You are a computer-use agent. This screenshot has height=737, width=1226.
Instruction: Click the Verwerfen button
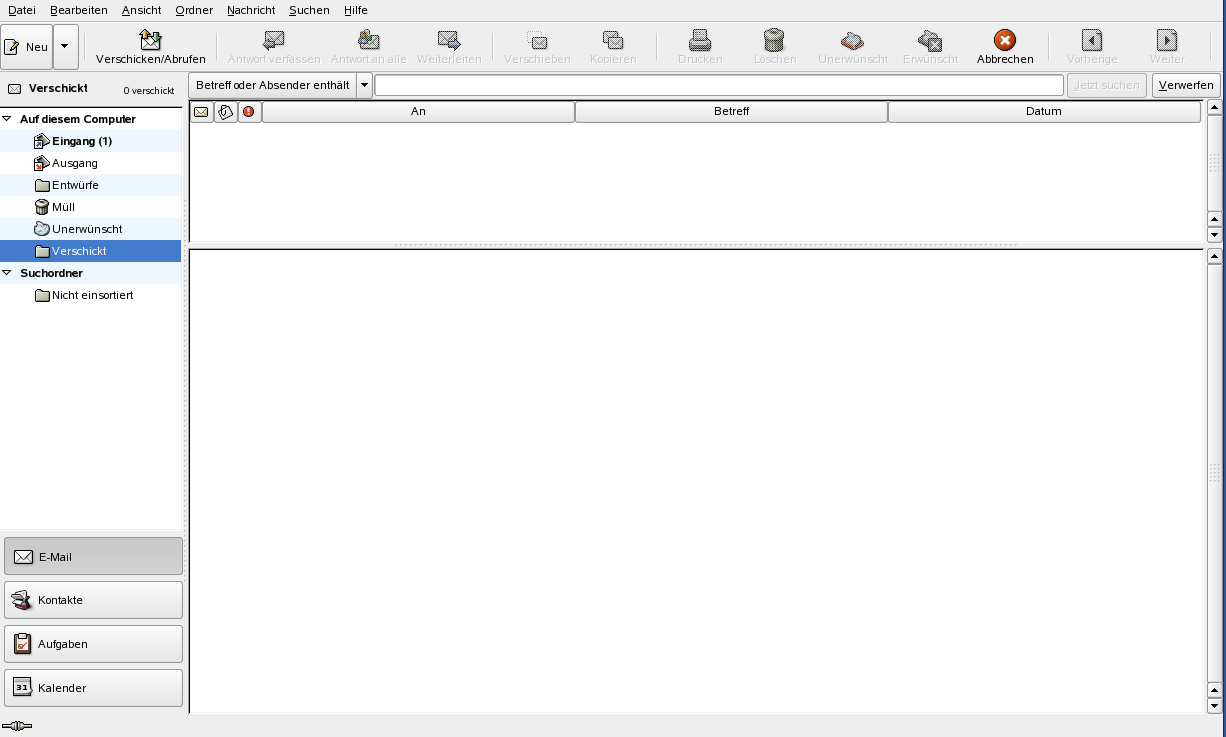(1186, 85)
